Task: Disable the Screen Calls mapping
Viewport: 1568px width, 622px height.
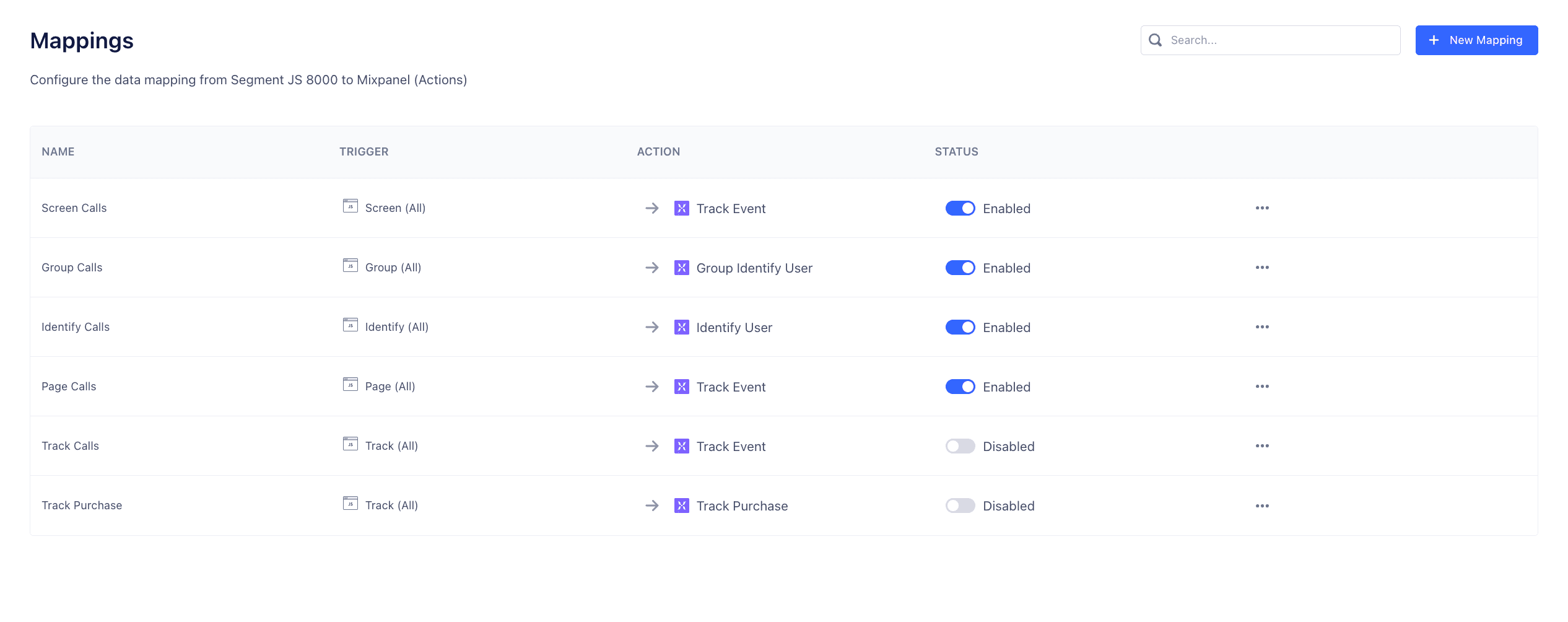Action: tap(960, 208)
